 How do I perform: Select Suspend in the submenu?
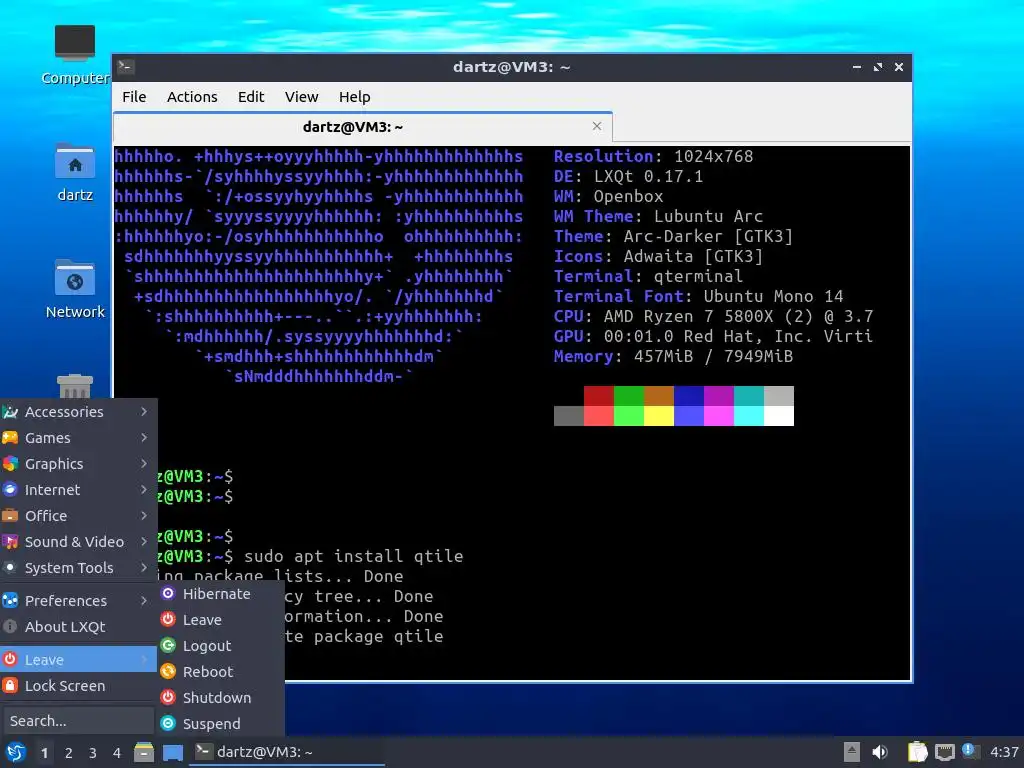(221, 724)
